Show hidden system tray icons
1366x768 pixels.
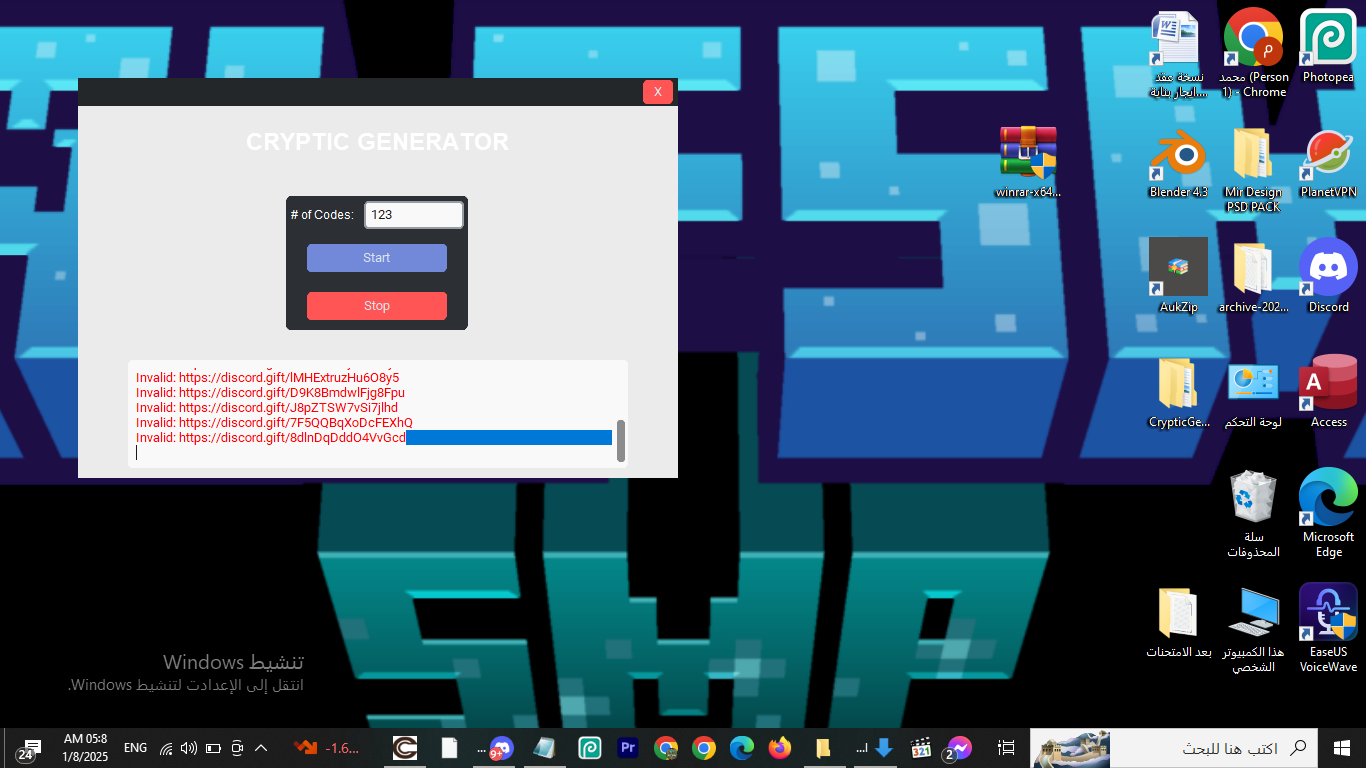tap(261, 748)
